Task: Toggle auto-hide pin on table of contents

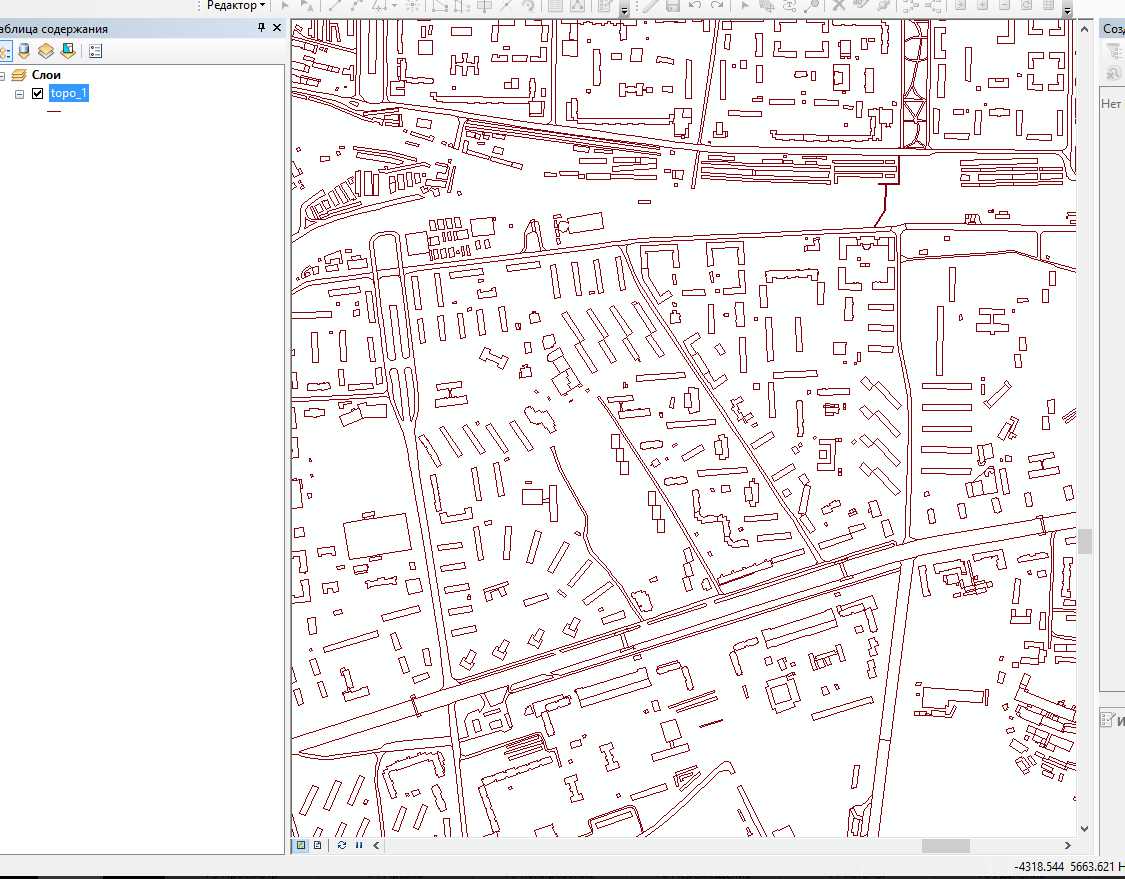Action: [x=261, y=28]
